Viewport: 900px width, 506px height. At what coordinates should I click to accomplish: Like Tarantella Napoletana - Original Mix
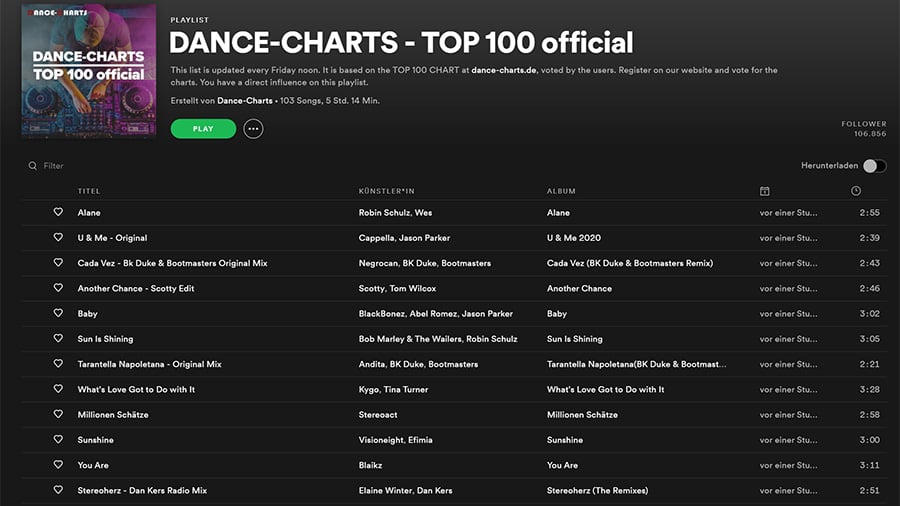click(x=58, y=363)
